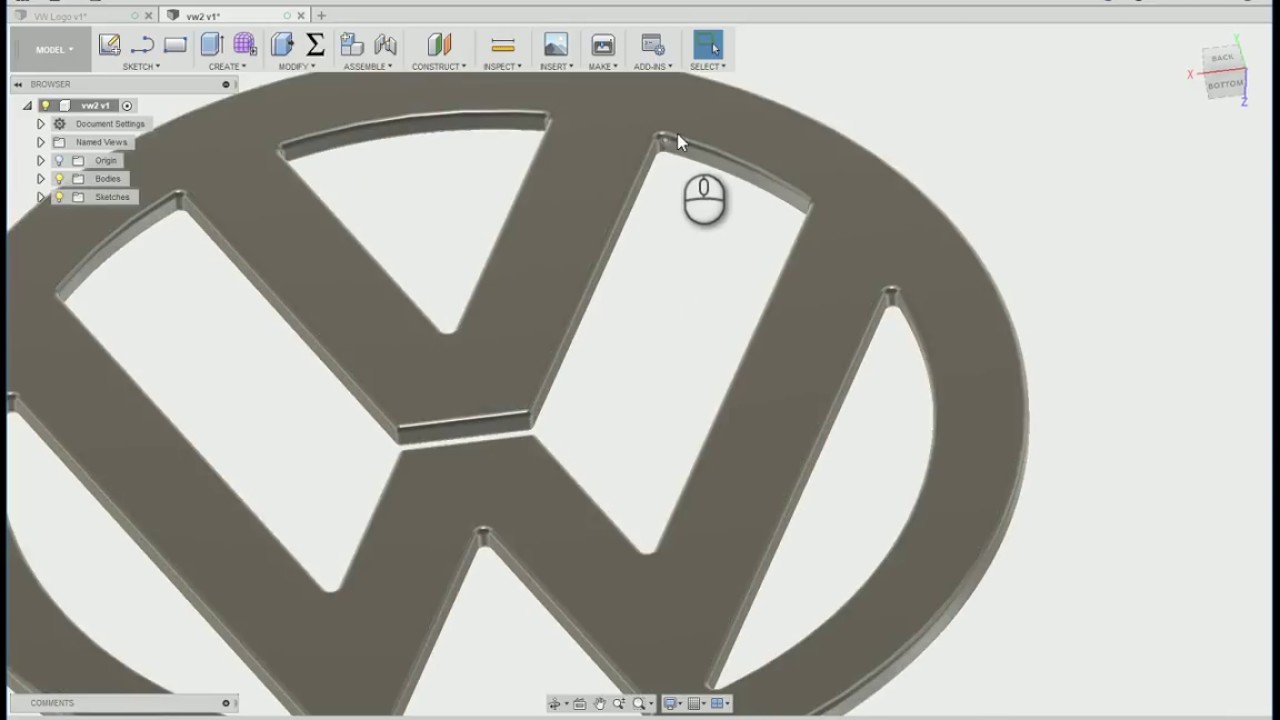Expand the Bodies tree node
The image size is (1280, 720).
pyautogui.click(x=41, y=179)
